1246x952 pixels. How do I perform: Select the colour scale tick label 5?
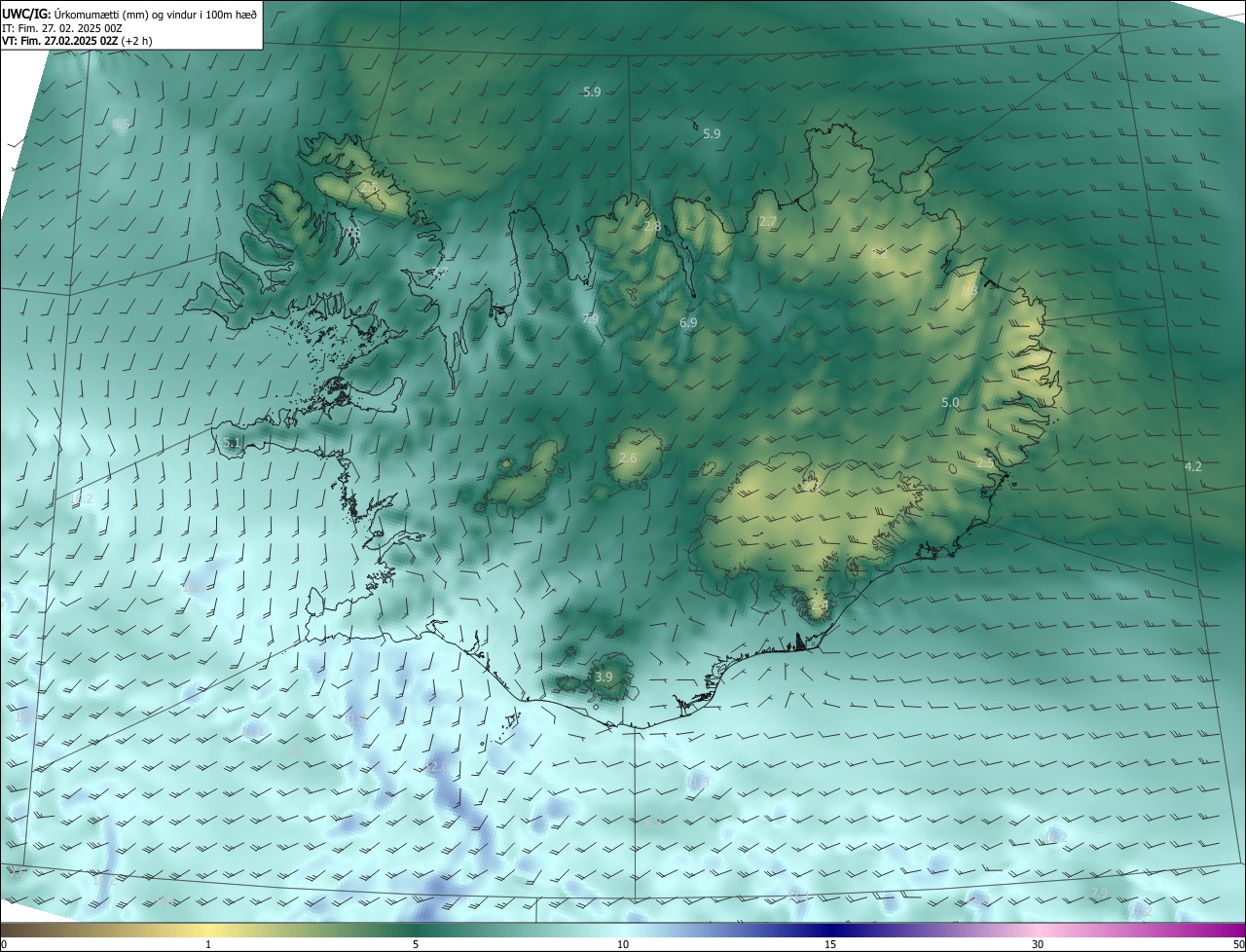(x=416, y=944)
